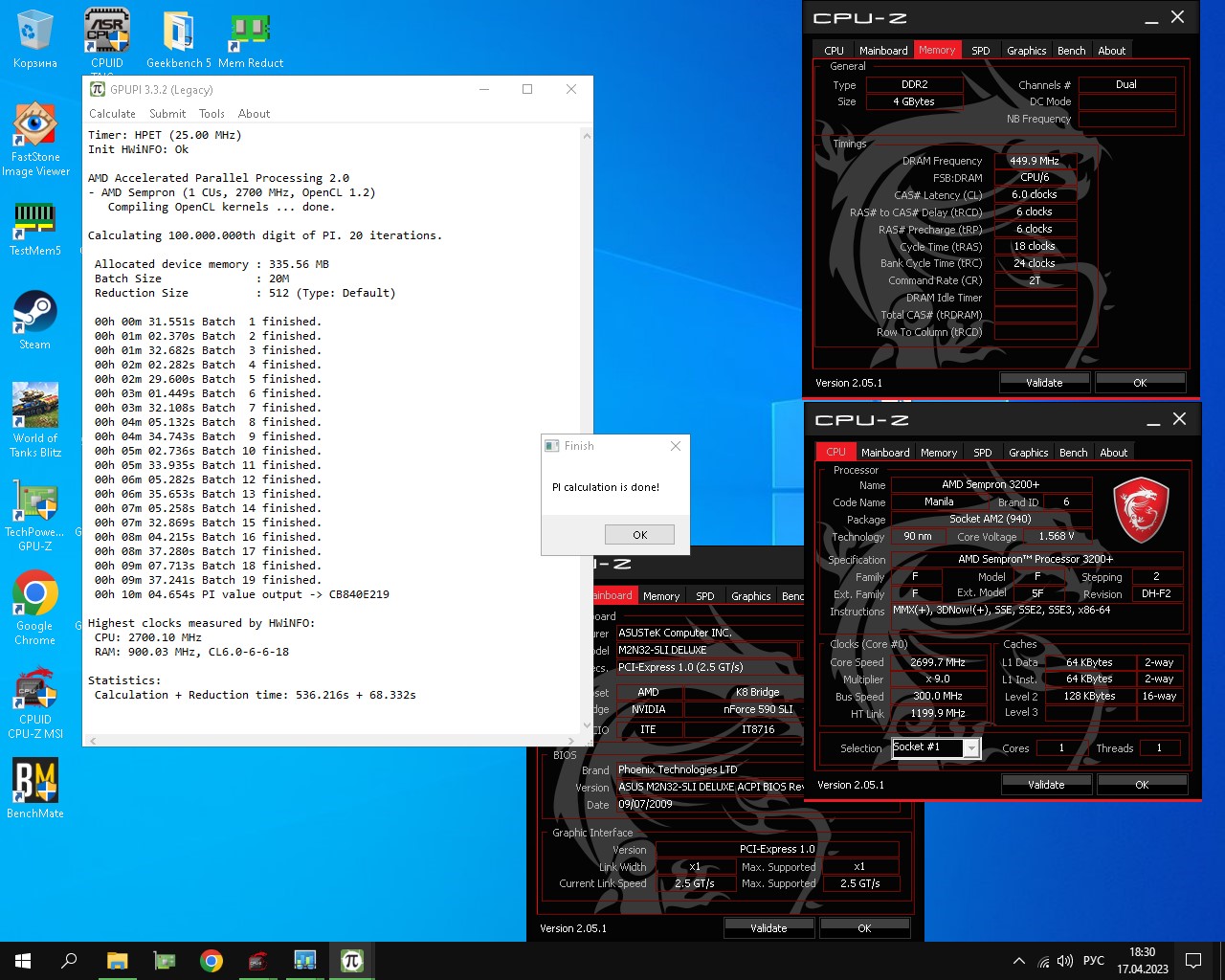
Task: Click the DRAM Frequency value 449.9 MHz
Action: [1035, 161]
